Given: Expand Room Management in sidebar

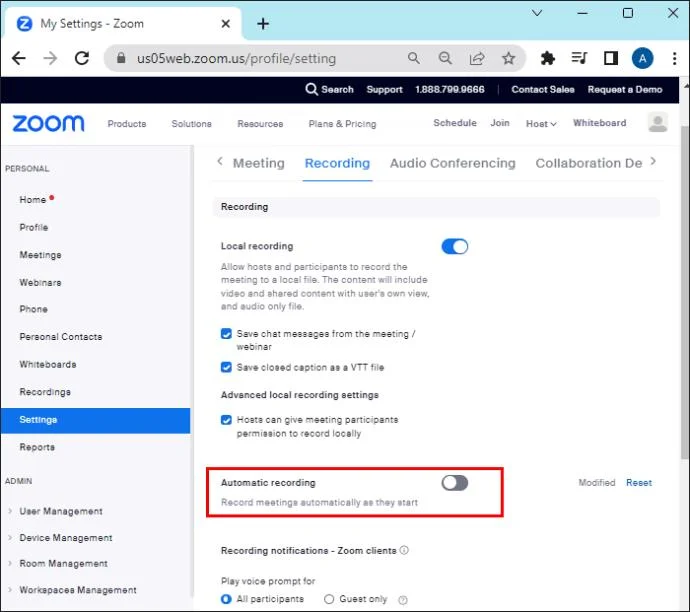Looking at the screenshot, I should (63, 564).
